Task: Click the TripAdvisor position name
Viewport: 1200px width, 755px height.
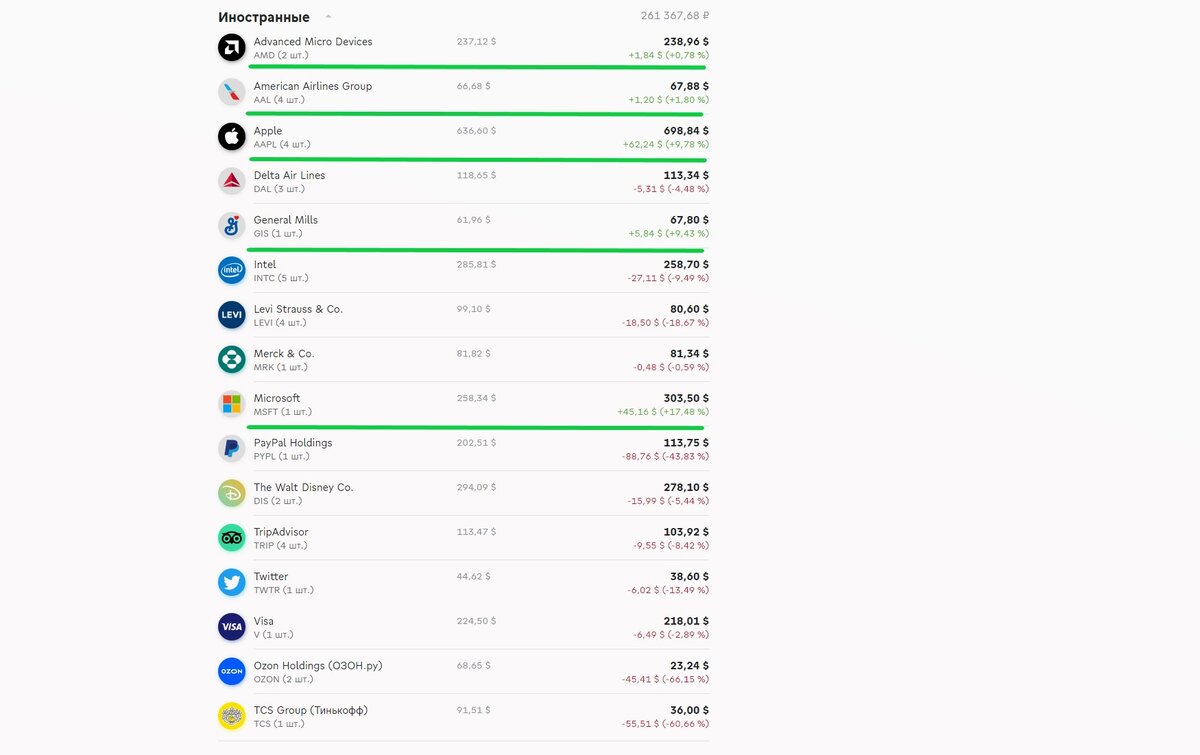Action: tap(281, 532)
